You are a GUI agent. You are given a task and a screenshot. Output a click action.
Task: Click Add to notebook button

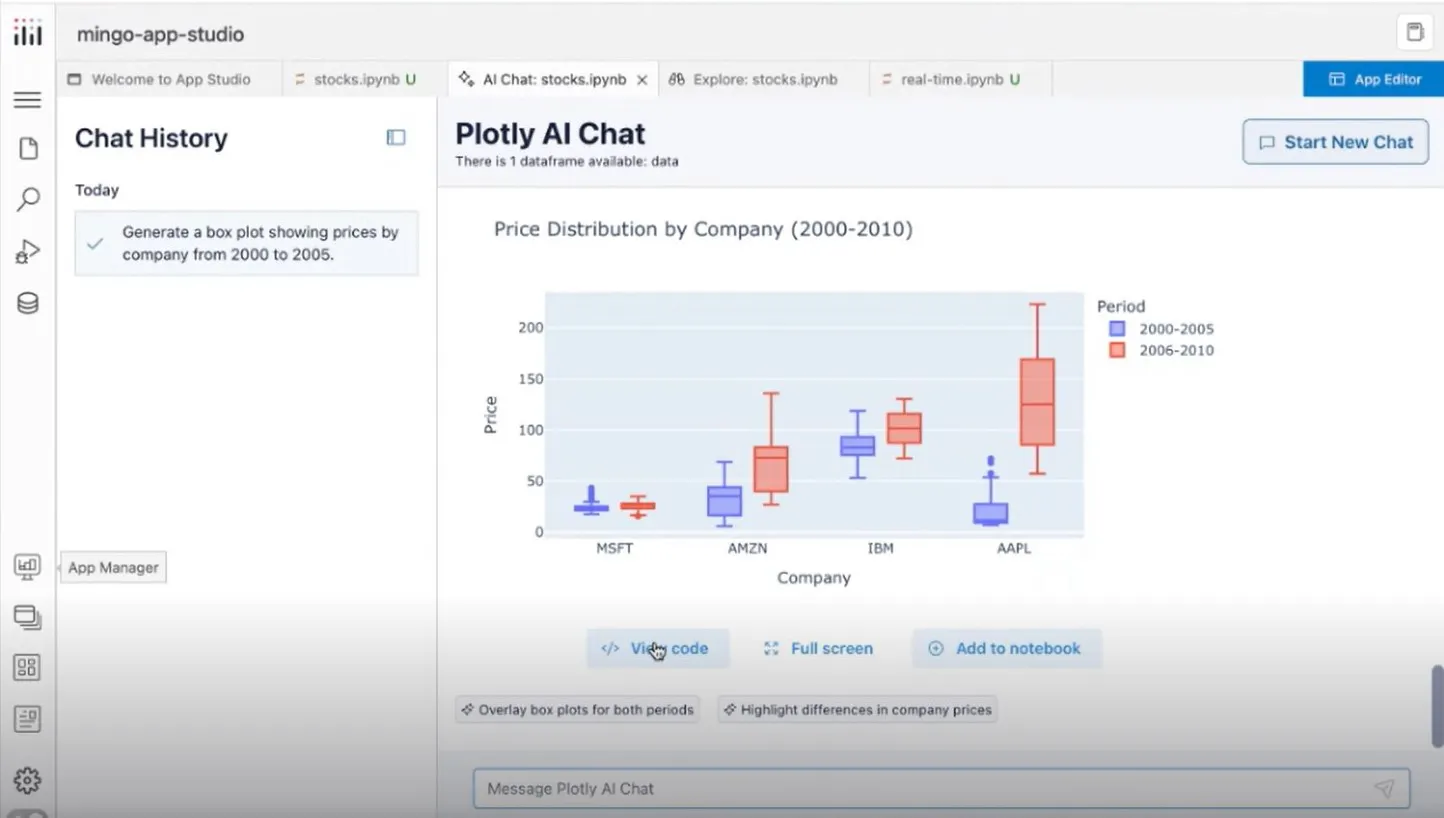[x=1006, y=648]
